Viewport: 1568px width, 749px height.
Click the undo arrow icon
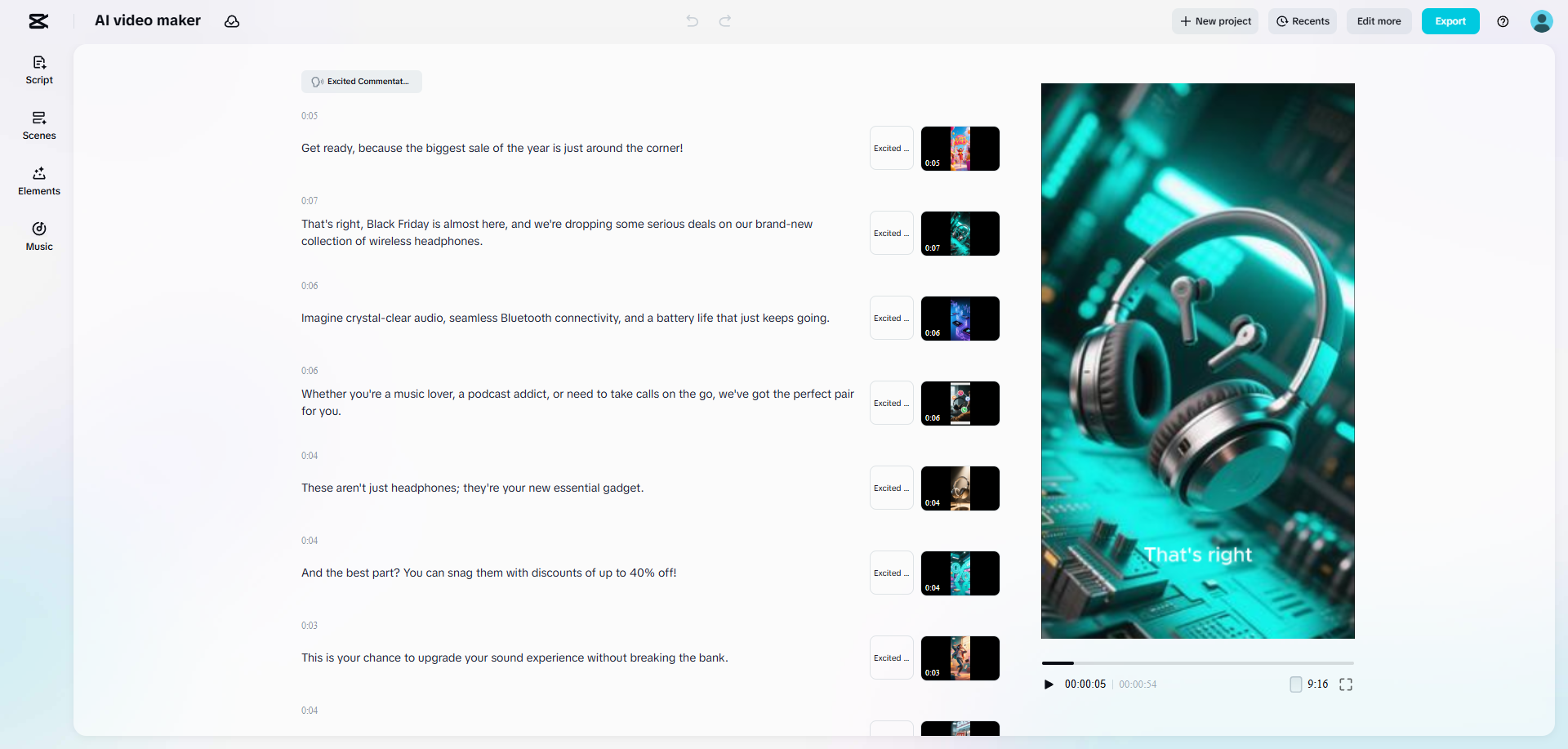pos(693,21)
